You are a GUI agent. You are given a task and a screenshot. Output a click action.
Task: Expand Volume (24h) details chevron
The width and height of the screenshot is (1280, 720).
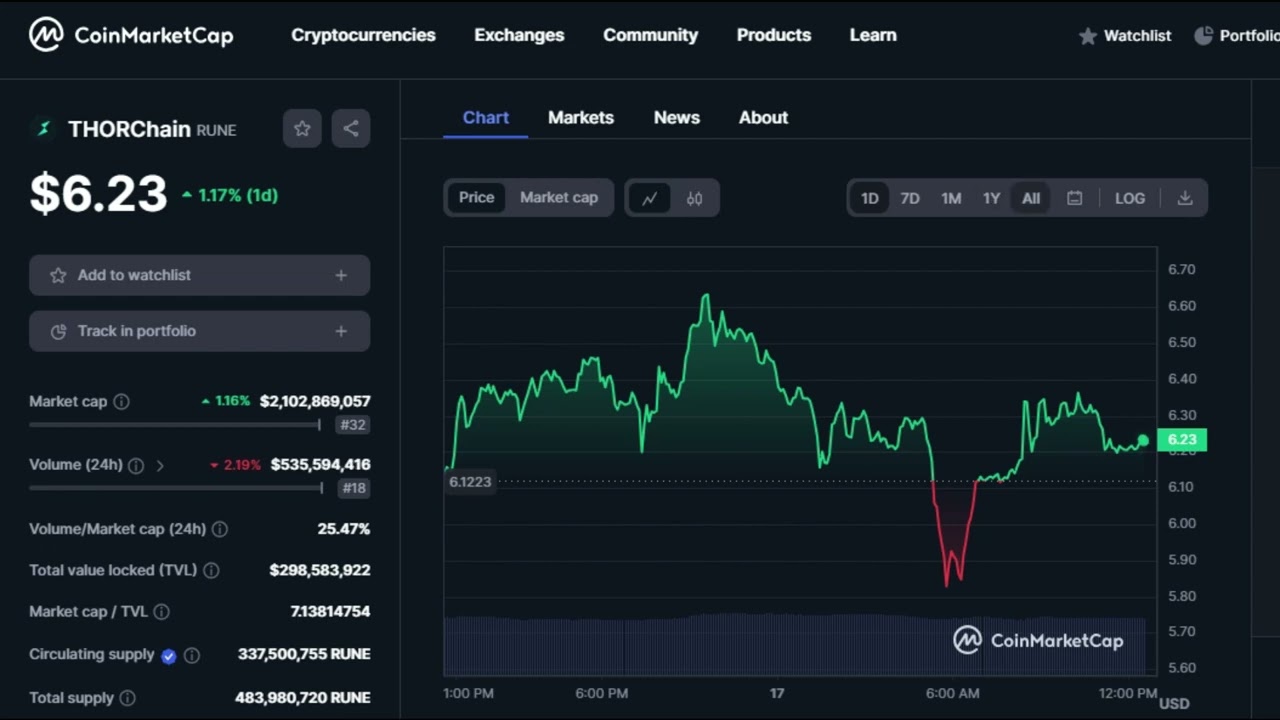160,465
